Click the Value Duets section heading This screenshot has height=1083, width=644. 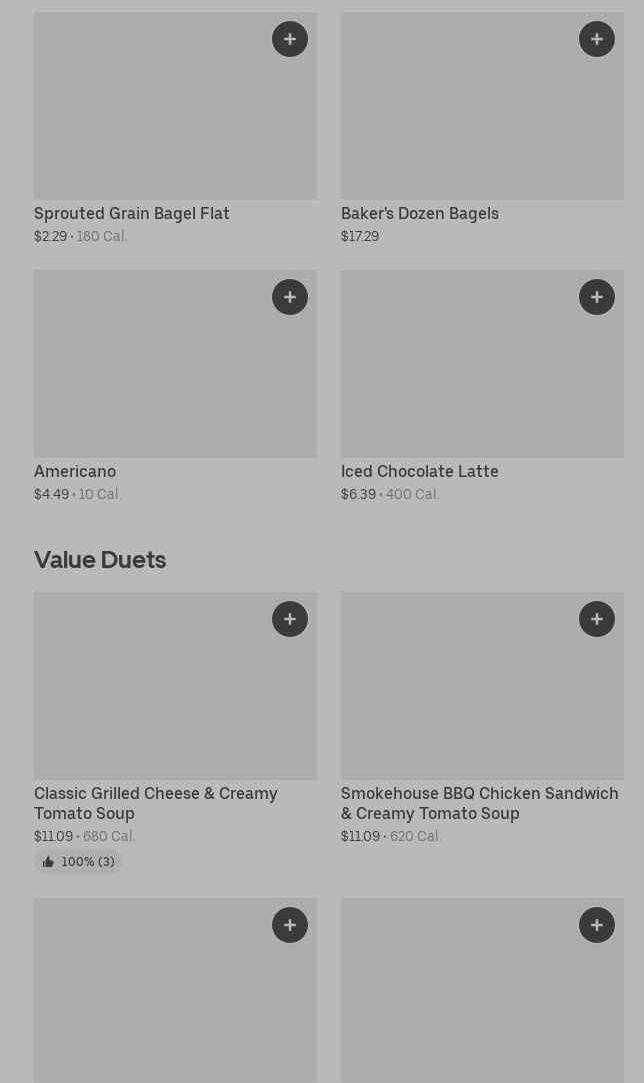[100, 559]
